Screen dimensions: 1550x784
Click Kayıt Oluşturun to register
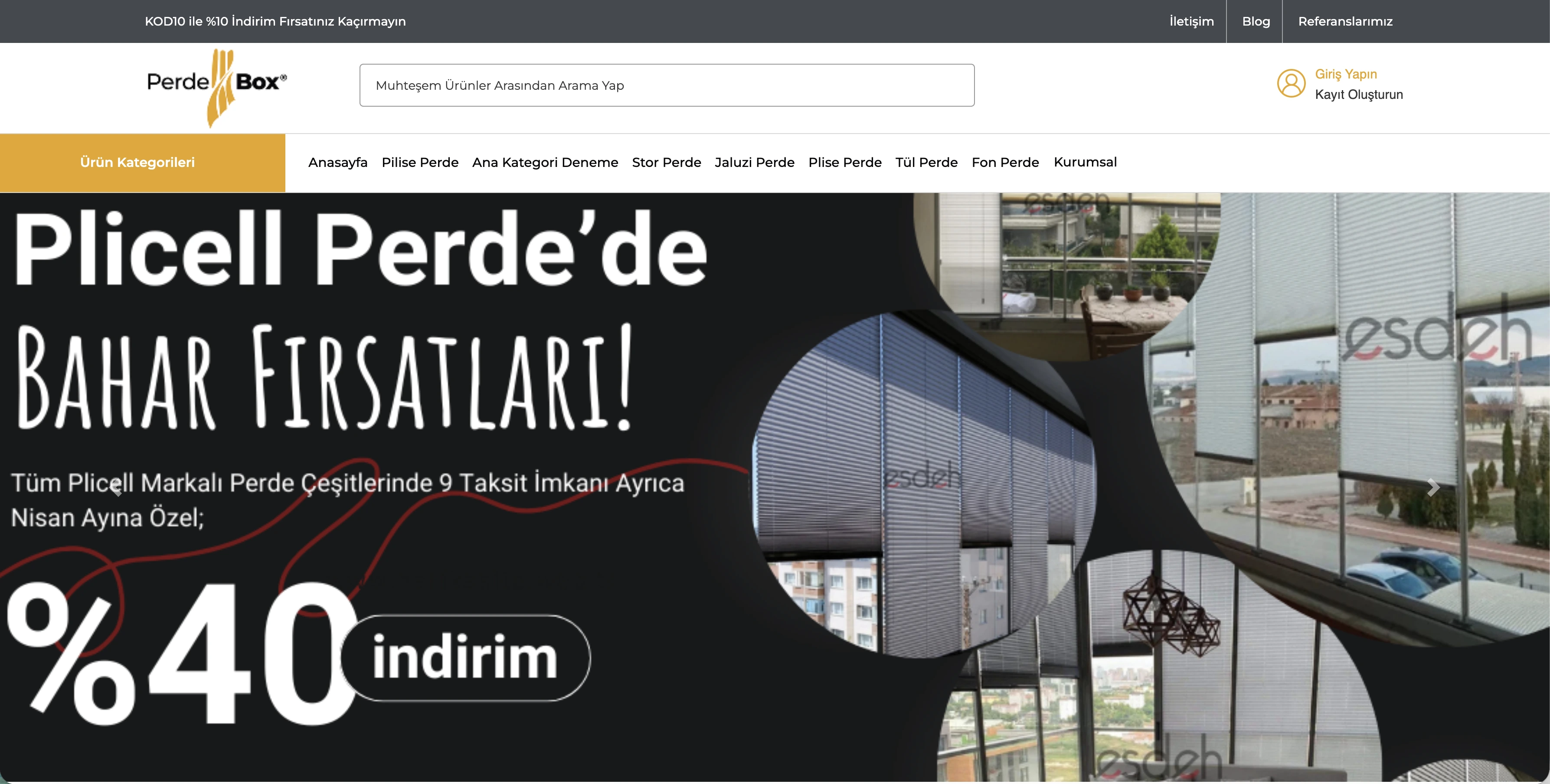point(1358,95)
